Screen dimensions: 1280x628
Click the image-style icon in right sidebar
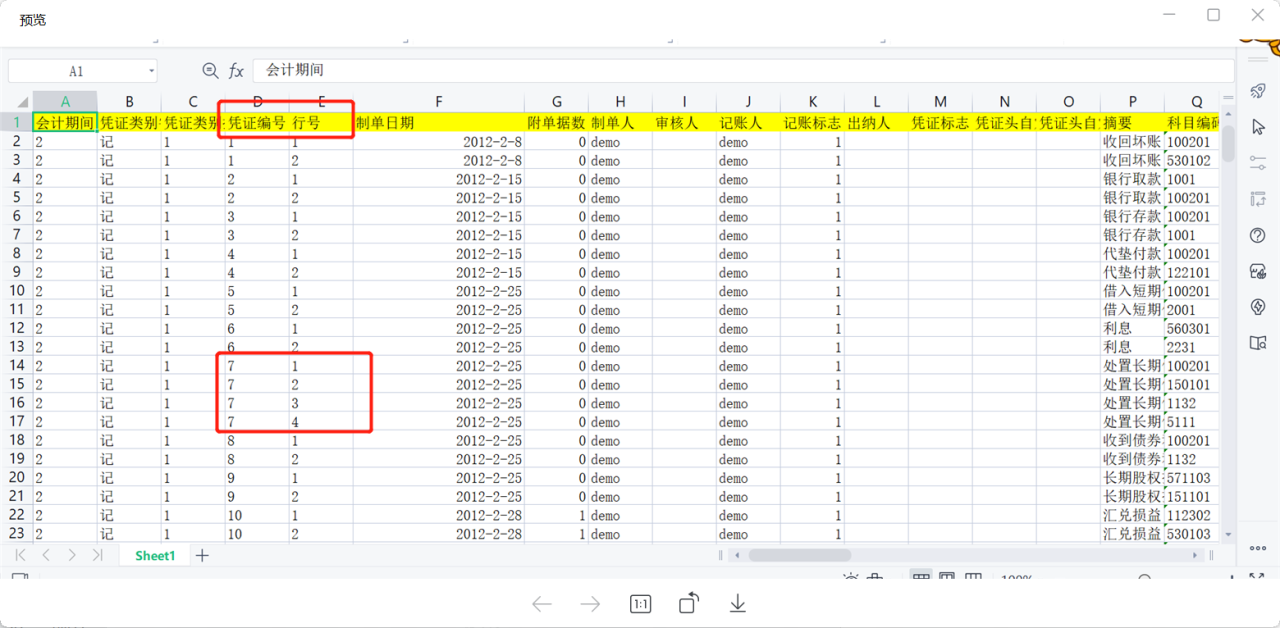1258,271
